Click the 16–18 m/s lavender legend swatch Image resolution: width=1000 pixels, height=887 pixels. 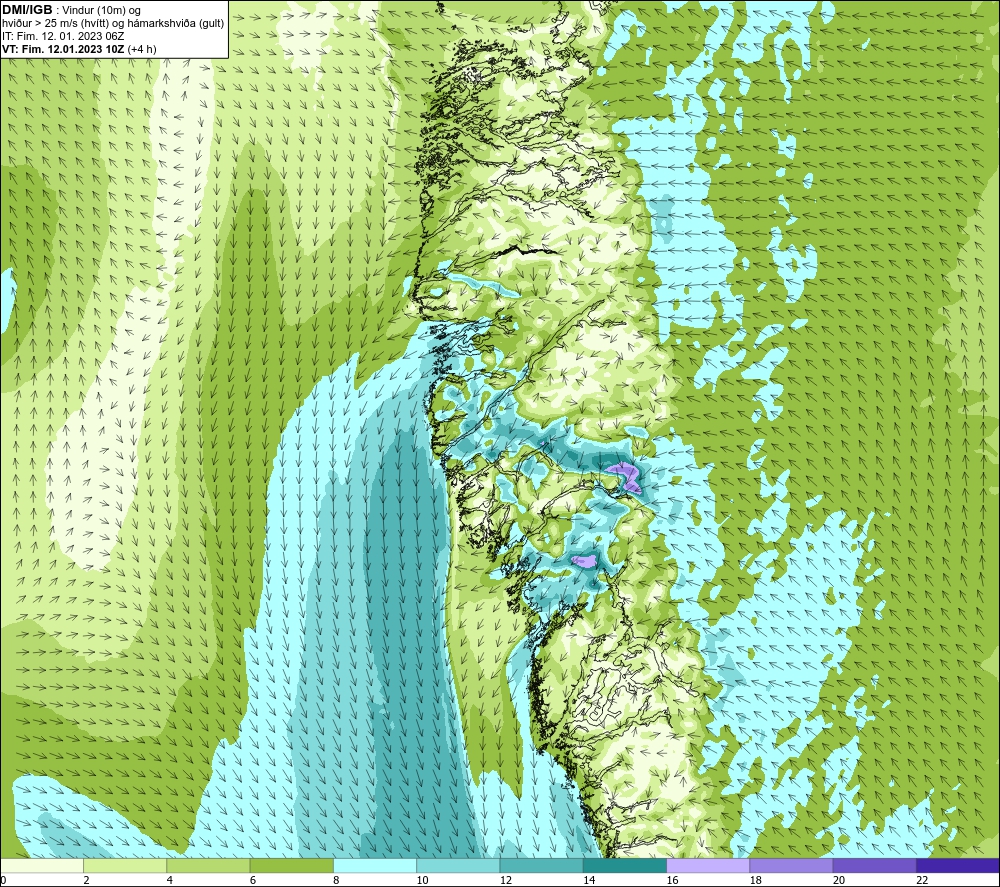[708, 866]
